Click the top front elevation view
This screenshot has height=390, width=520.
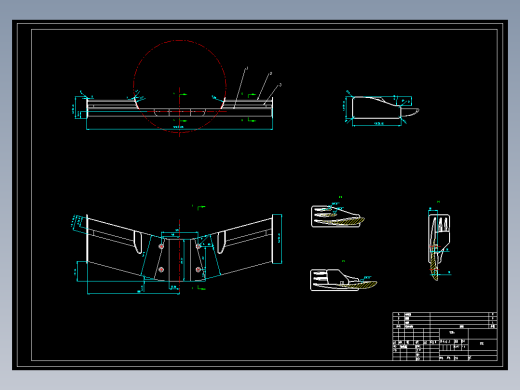click(180, 108)
